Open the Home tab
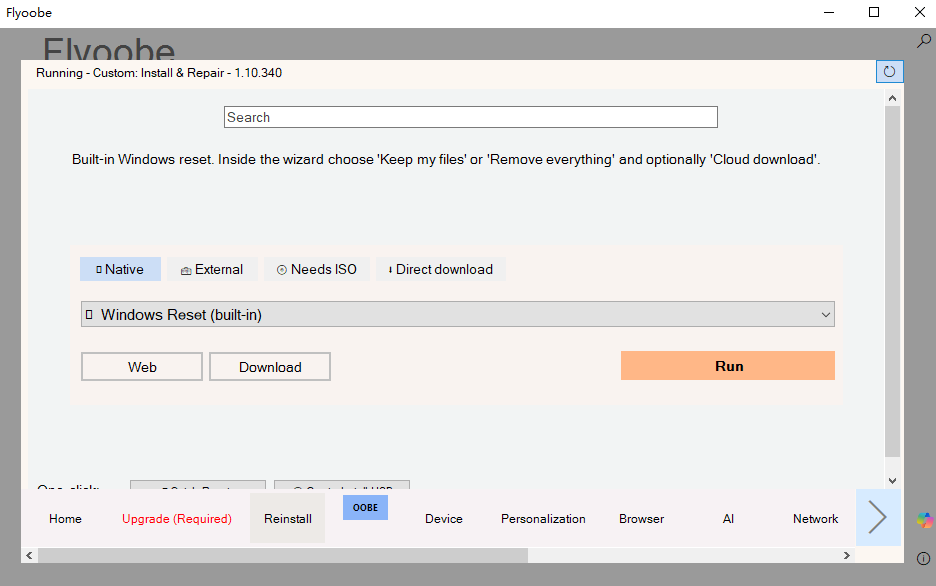936x586 pixels. 65,519
